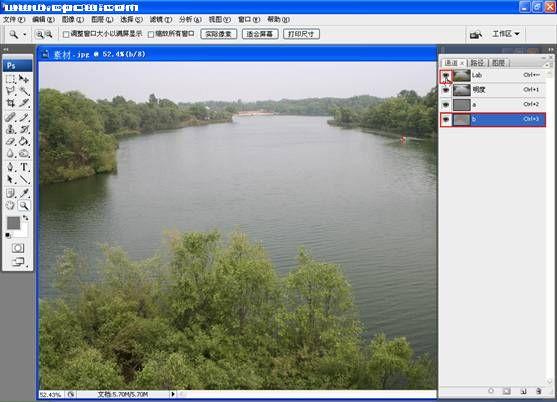The width and height of the screenshot is (557, 402).
Task: Pick the Eyedropper tool
Action: click(24, 193)
